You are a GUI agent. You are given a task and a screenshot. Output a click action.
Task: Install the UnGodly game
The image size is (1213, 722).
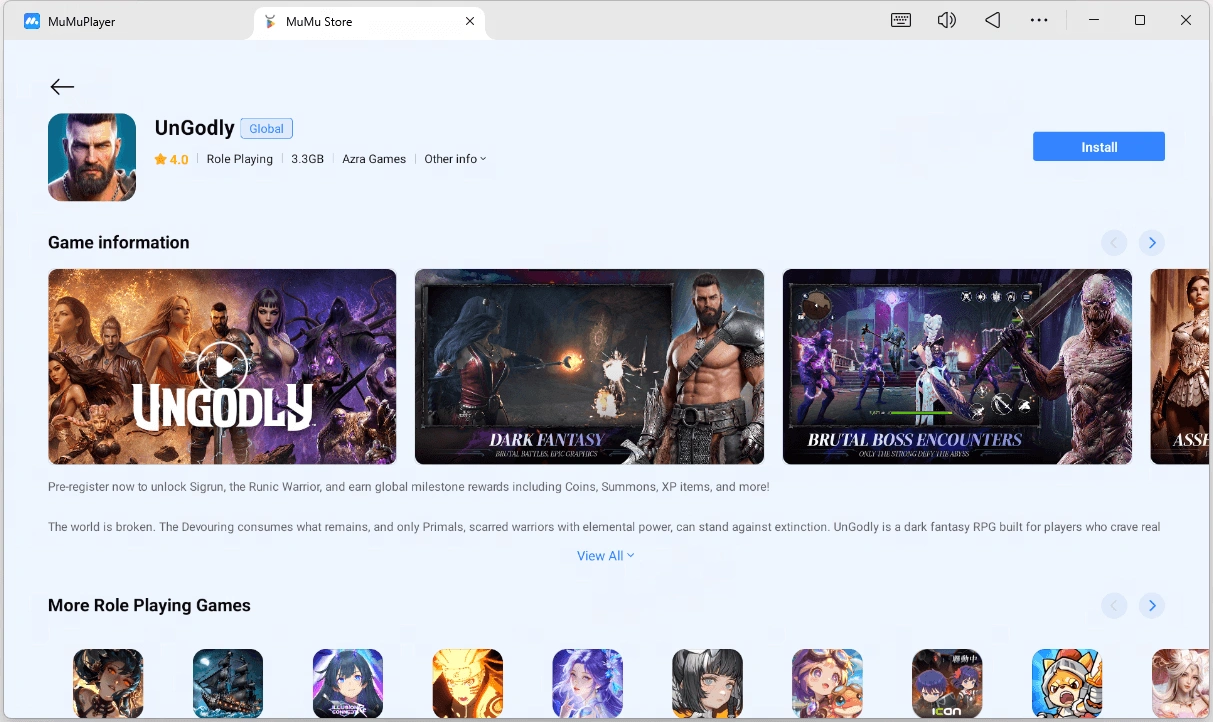point(1099,147)
